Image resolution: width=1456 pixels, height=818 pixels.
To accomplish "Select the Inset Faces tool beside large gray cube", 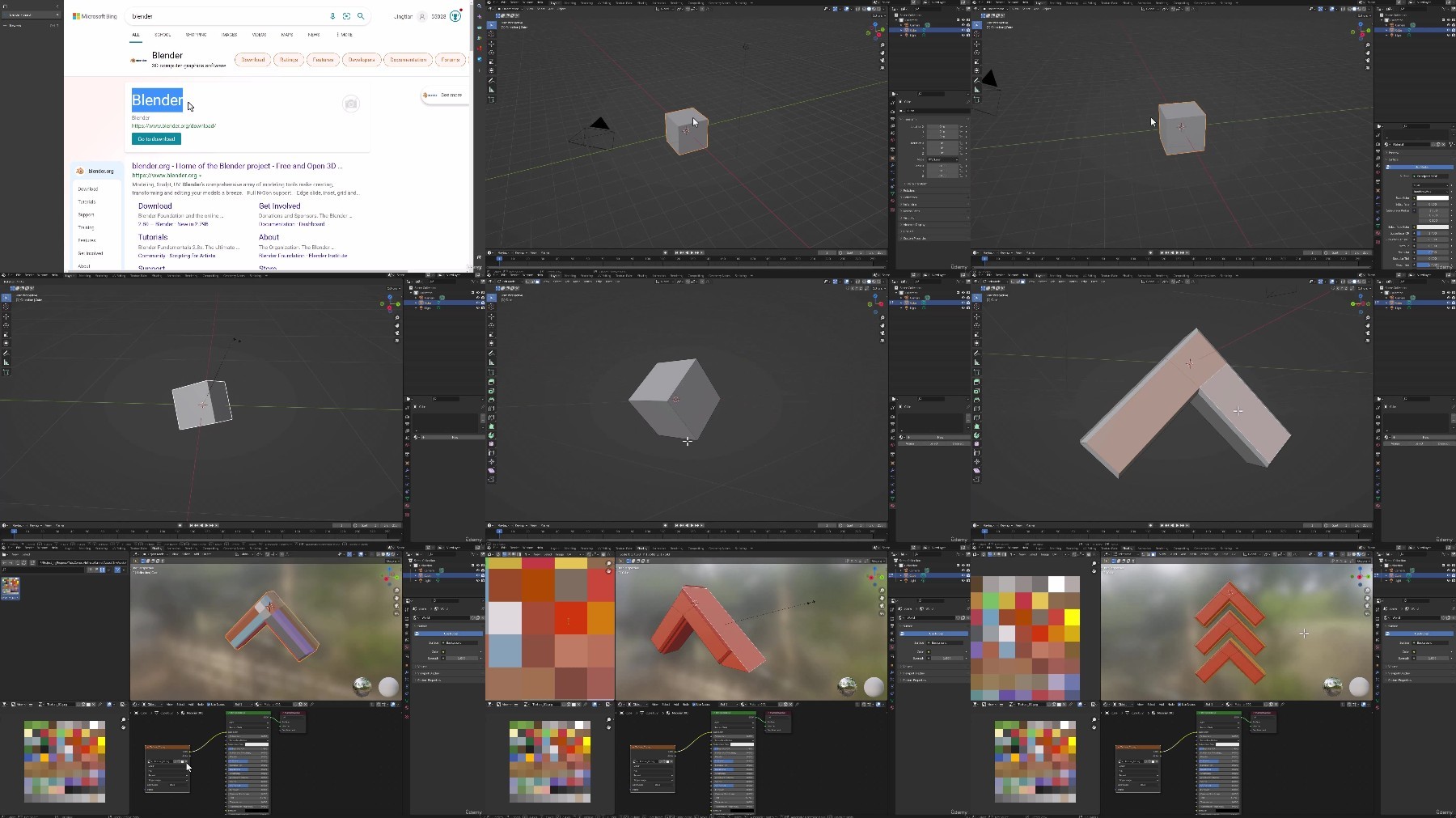I will click(492, 390).
